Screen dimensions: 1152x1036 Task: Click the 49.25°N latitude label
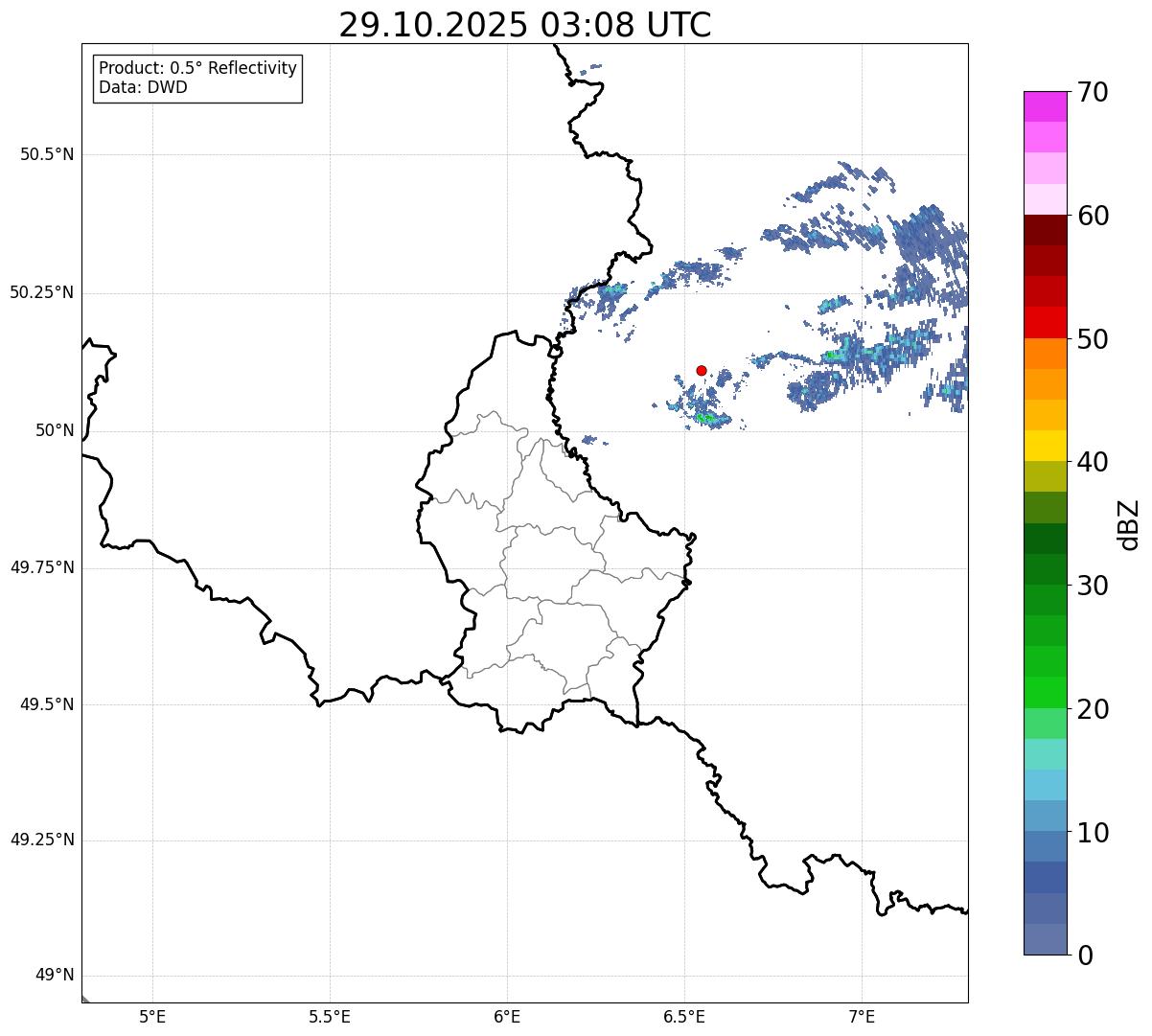tap(42, 841)
